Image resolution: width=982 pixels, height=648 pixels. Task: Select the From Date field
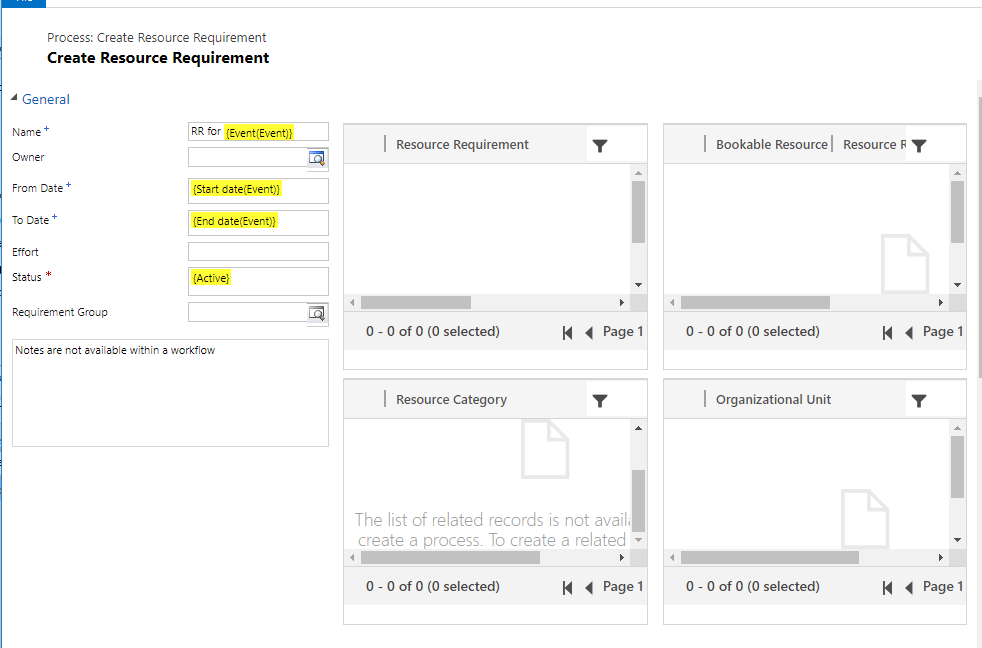(x=258, y=190)
